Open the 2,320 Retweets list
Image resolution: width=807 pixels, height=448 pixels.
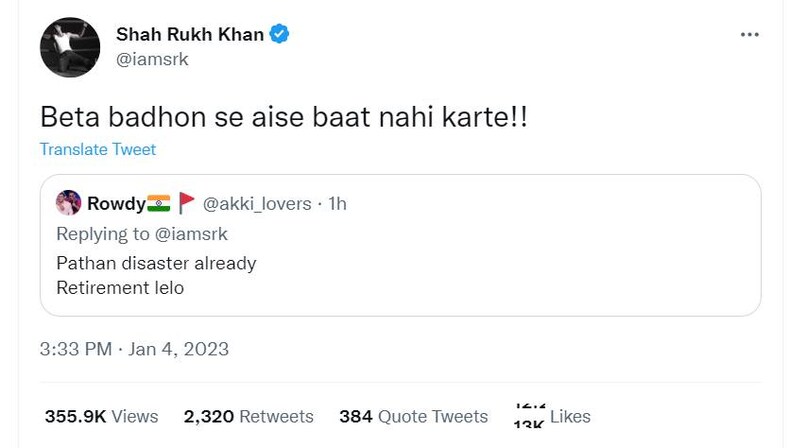(248, 416)
